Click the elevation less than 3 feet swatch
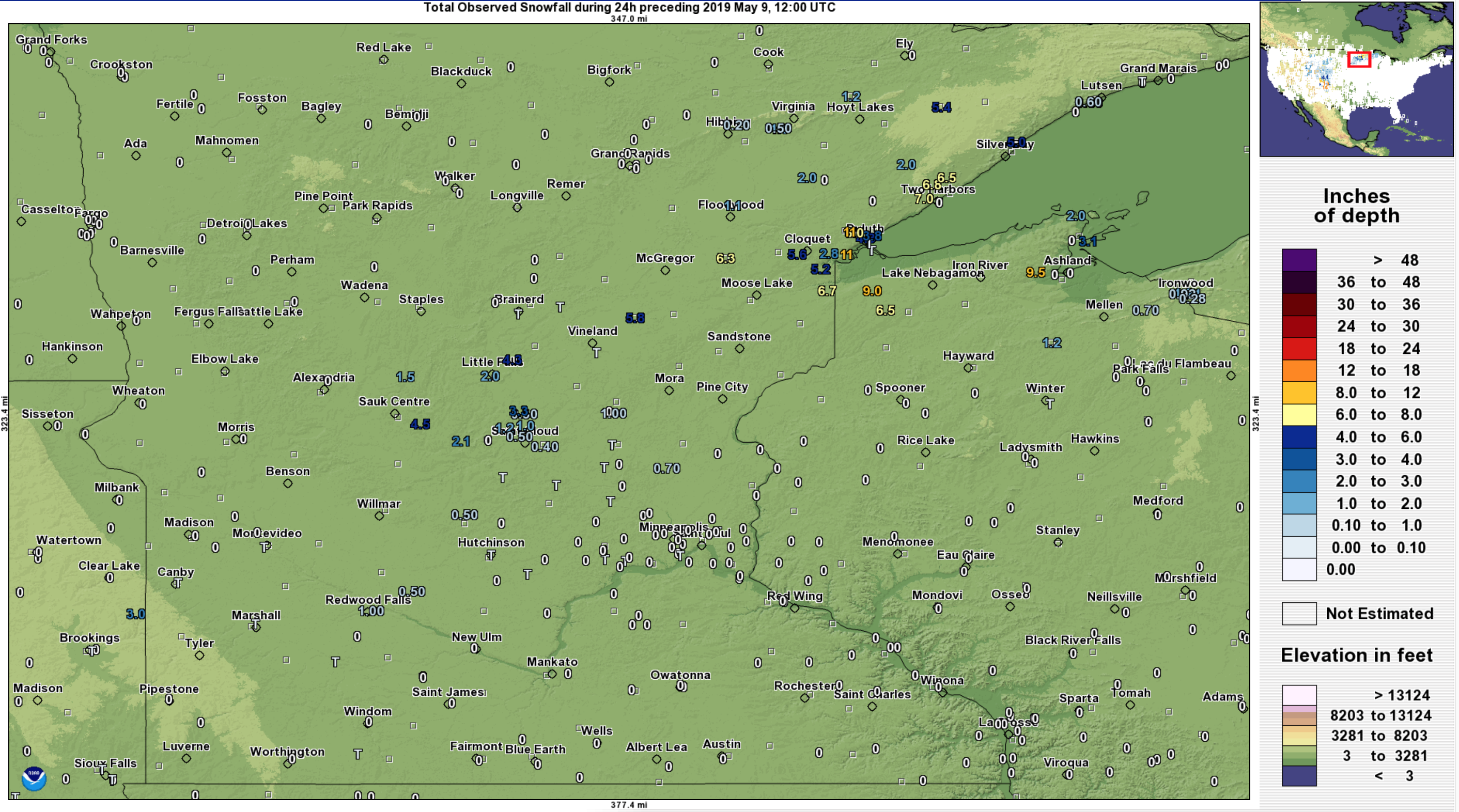The width and height of the screenshot is (1459, 812). coord(1299,776)
